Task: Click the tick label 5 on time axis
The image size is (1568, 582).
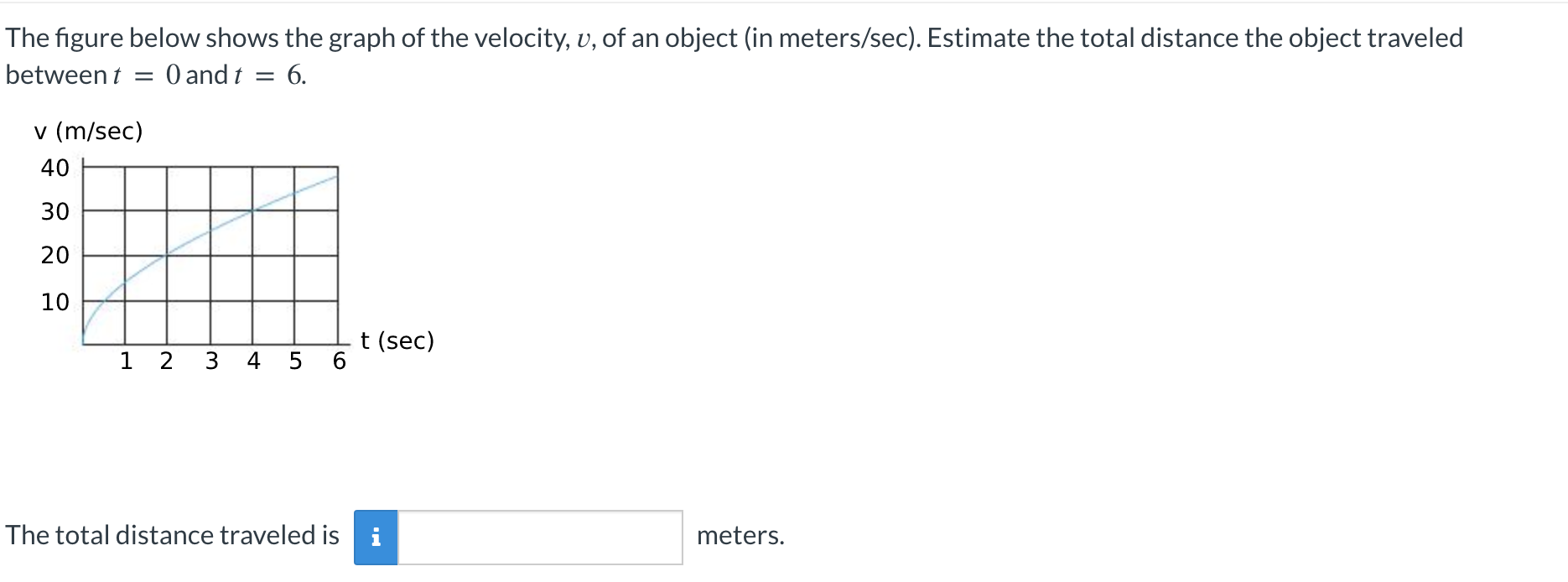Action: point(295,361)
